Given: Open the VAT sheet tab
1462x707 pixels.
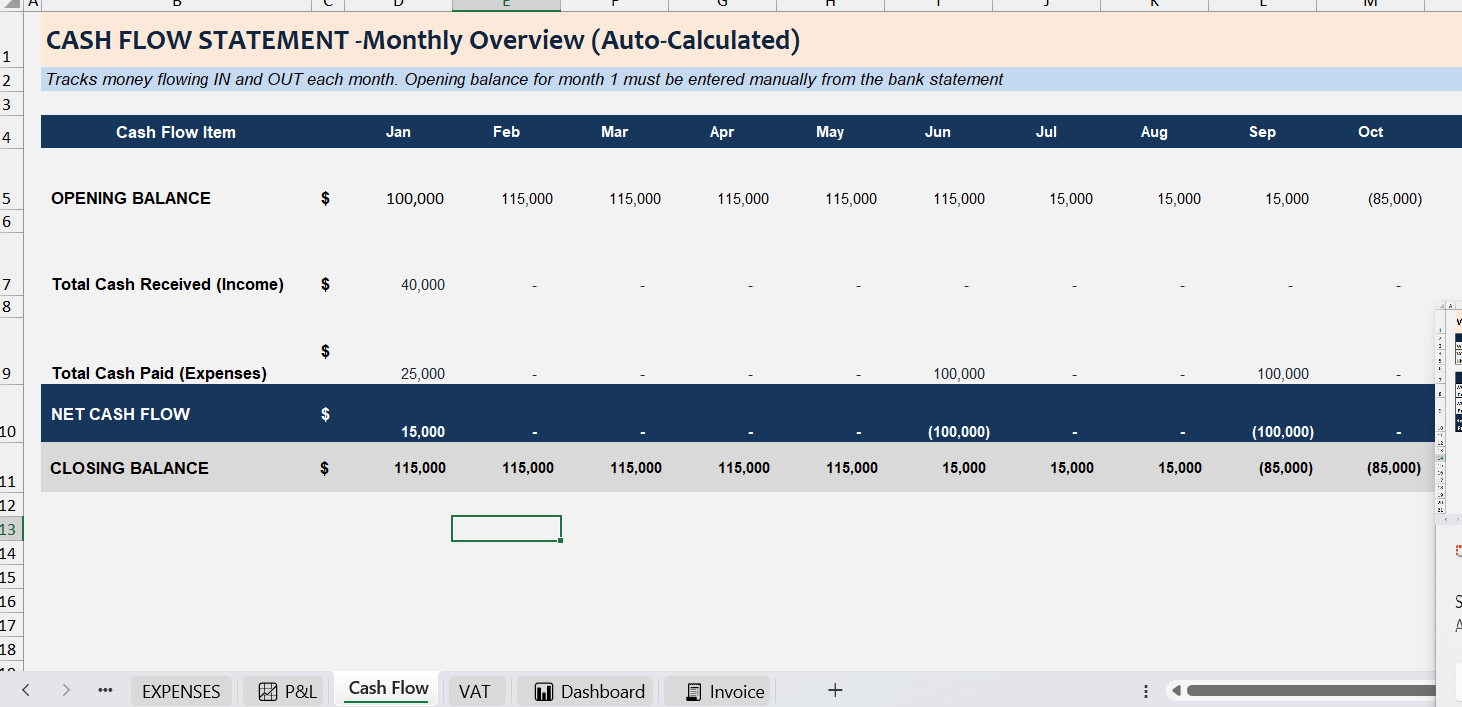Looking at the screenshot, I should 475,691.
